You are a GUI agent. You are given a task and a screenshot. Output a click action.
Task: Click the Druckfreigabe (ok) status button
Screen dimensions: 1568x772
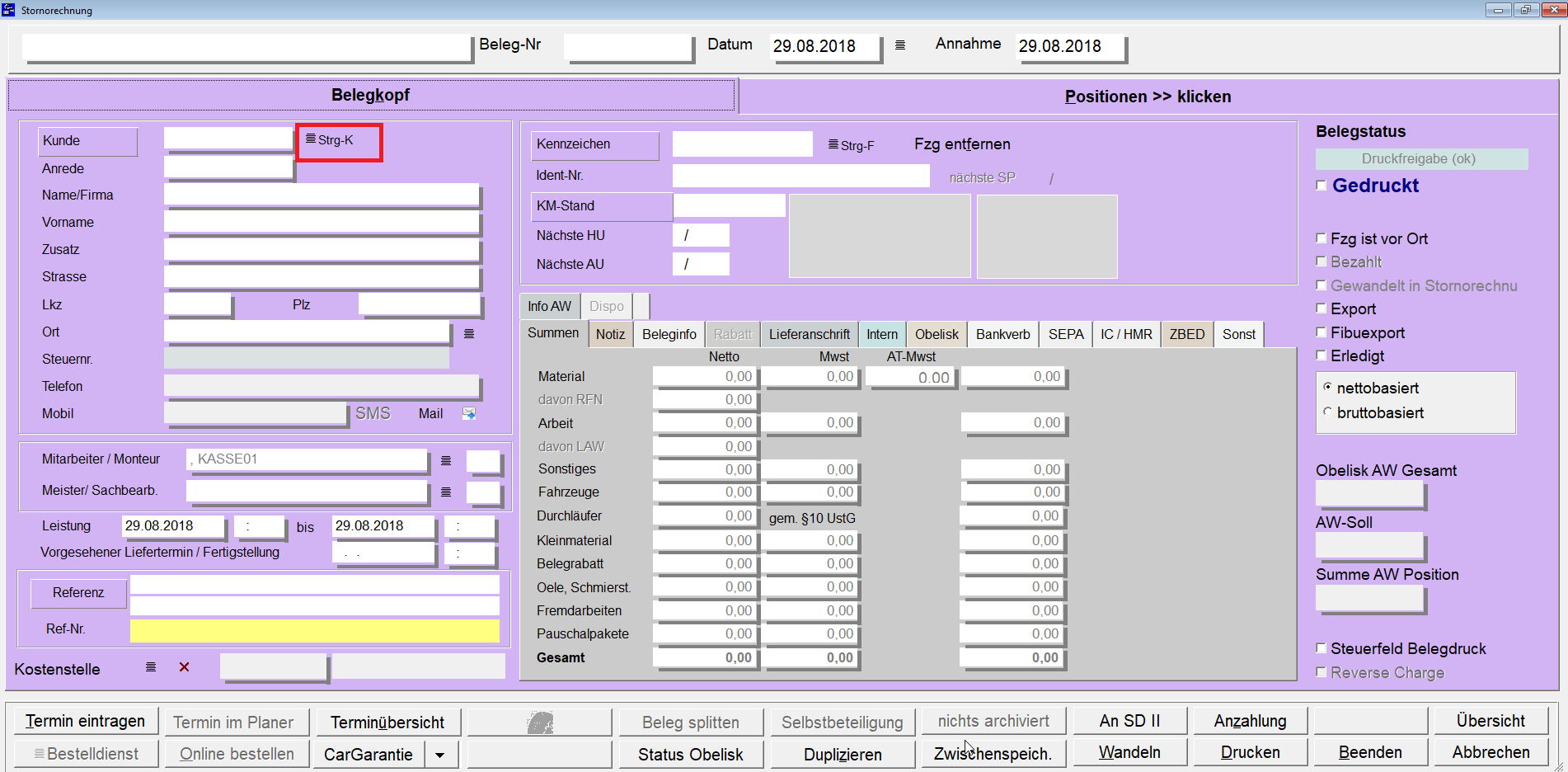pos(1421,158)
